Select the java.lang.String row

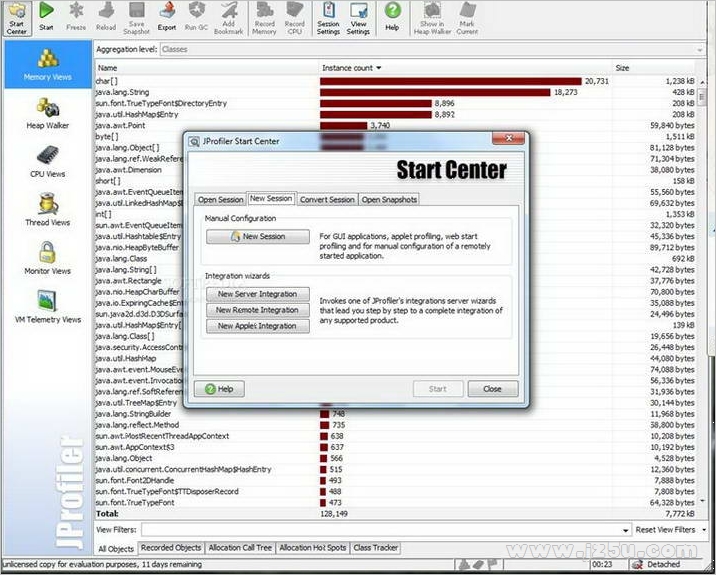click(x=395, y=92)
